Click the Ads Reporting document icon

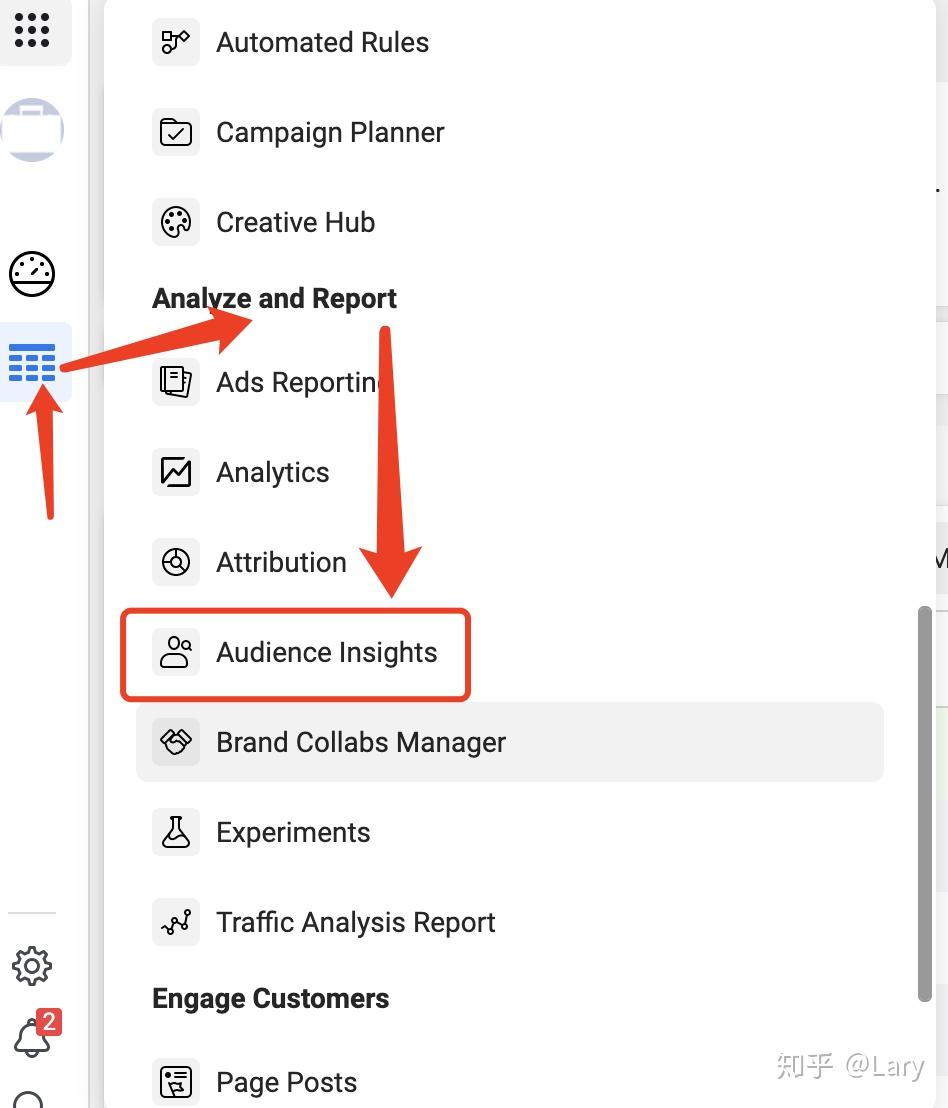point(176,382)
